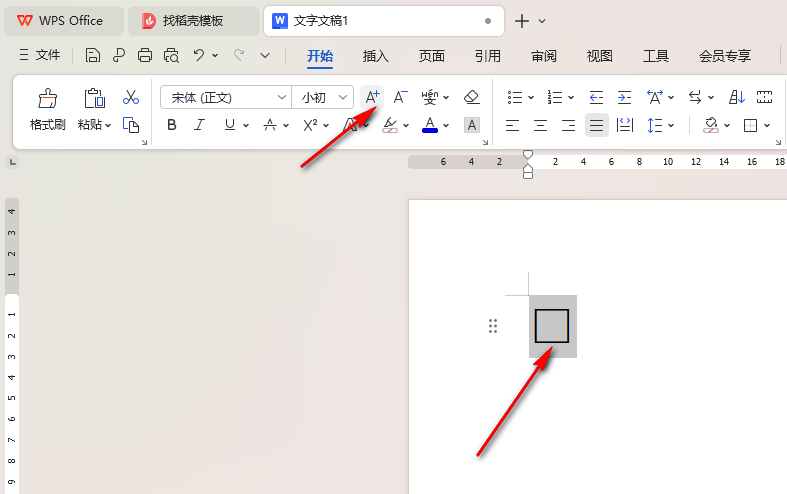Open the font size box 小初
This screenshot has height=494, width=787.
[x=323, y=97]
